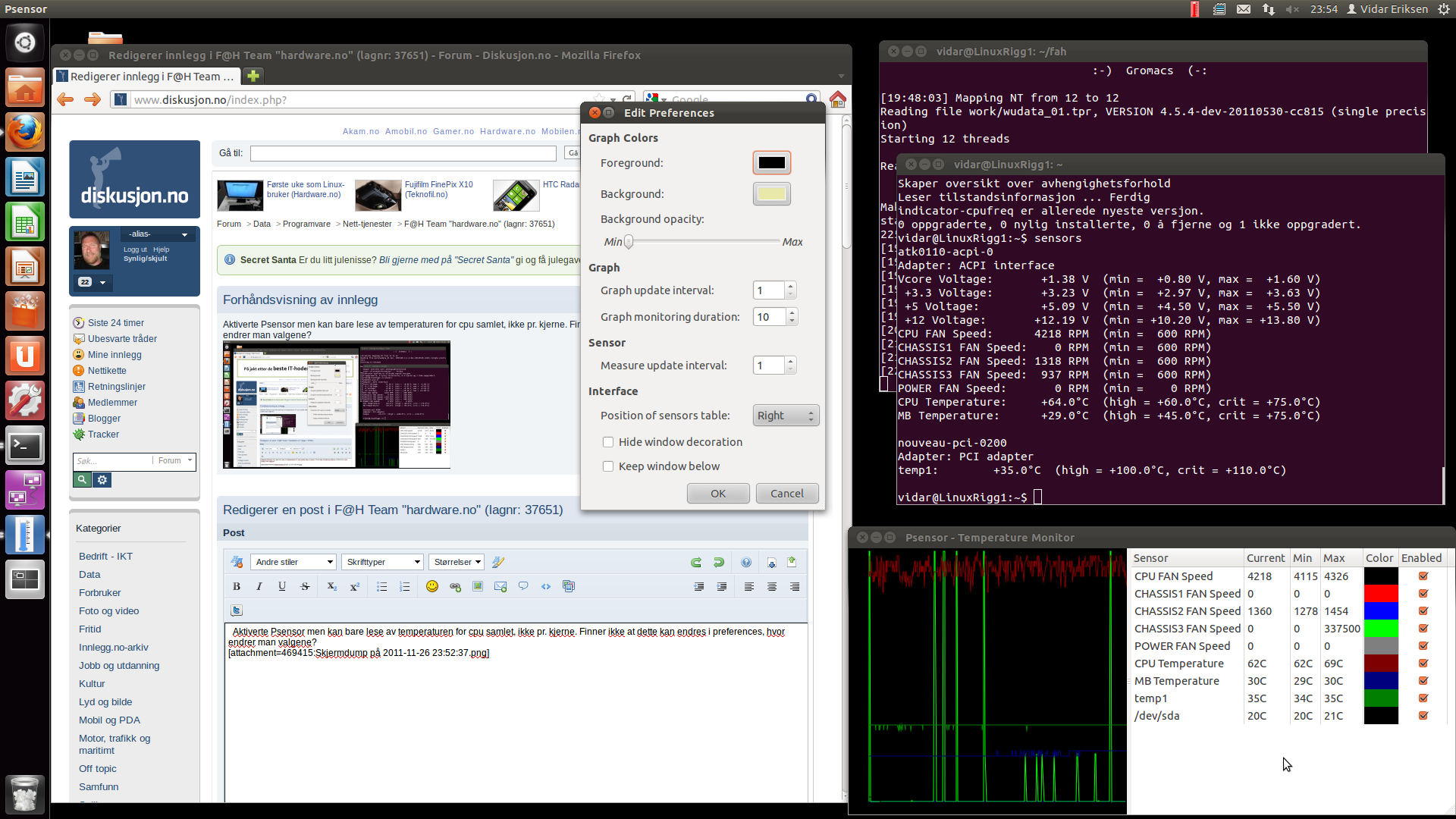Insert a numbered list in the editor

pos(404,586)
